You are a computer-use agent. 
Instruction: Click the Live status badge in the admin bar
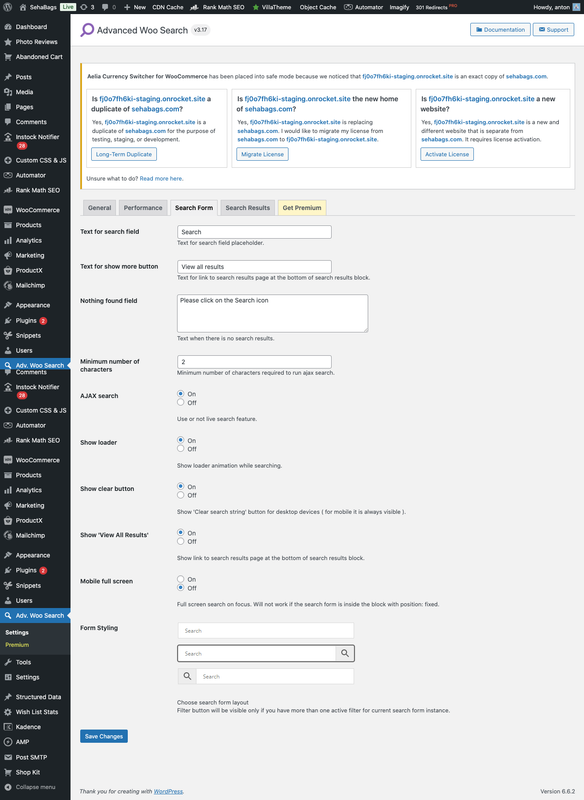point(68,7)
